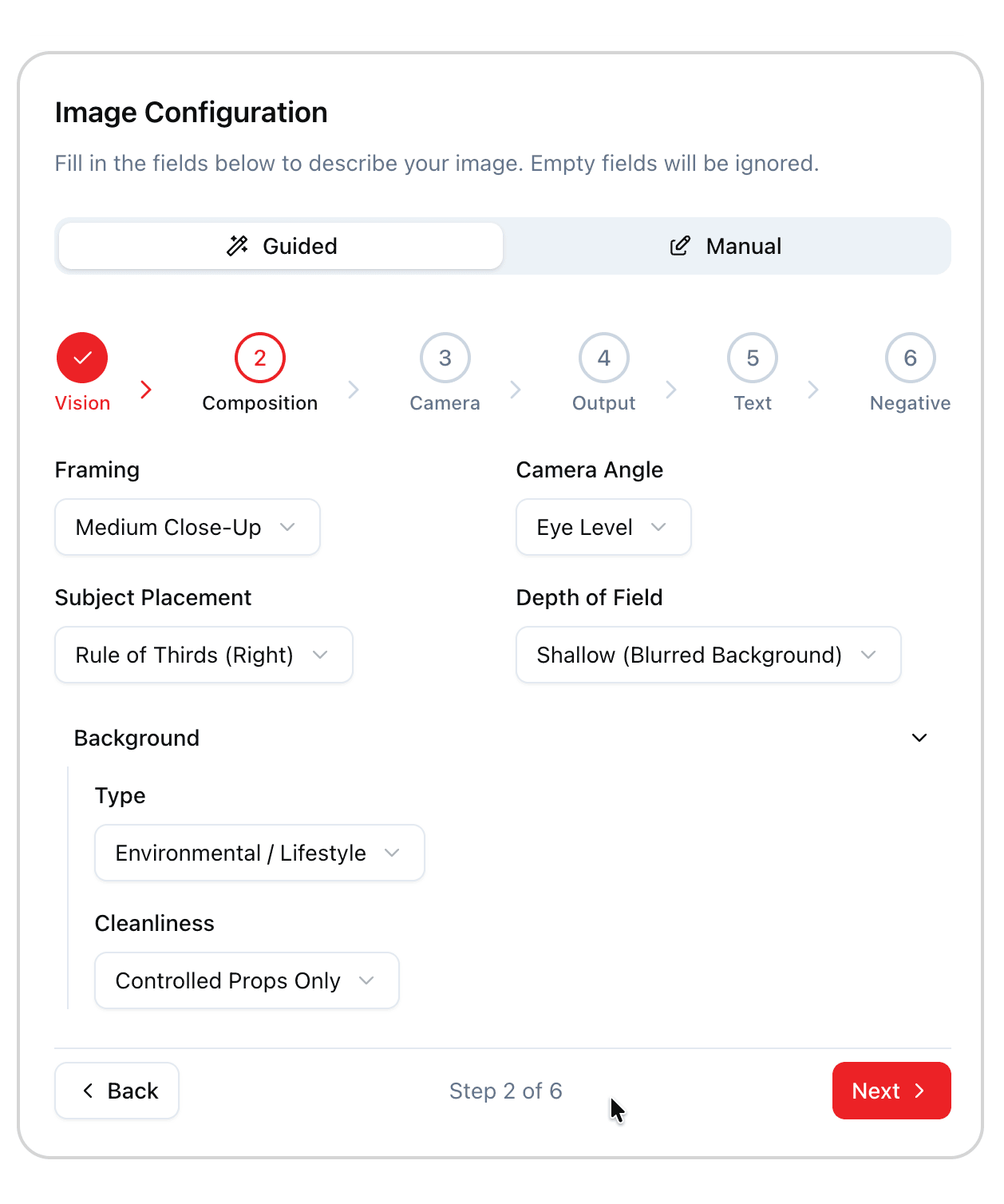Open step 5 Text circle
Image resolution: width=1004 pixels, height=1204 pixels.
click(752, 358)
